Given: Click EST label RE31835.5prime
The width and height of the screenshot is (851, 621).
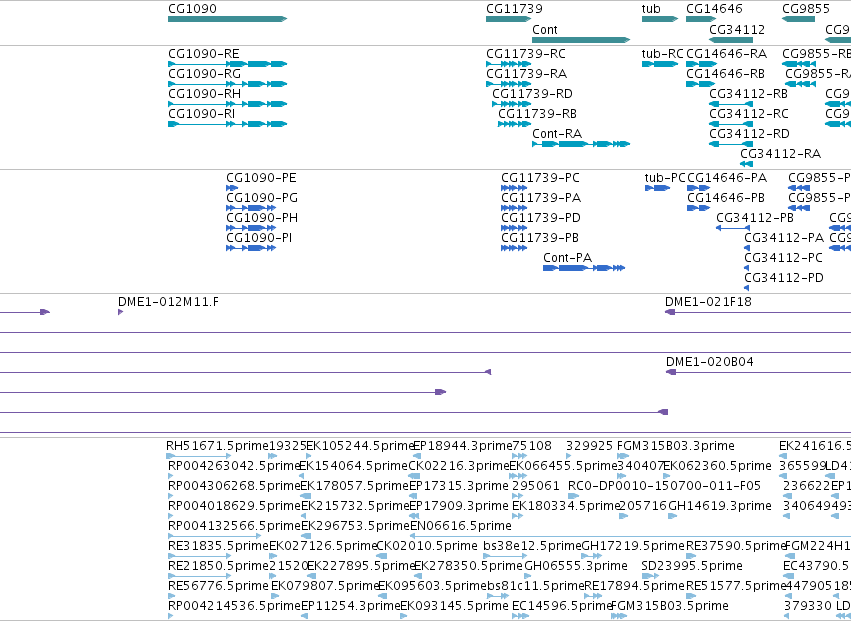Looking at the screenshot, I should [x=219, y=546].
